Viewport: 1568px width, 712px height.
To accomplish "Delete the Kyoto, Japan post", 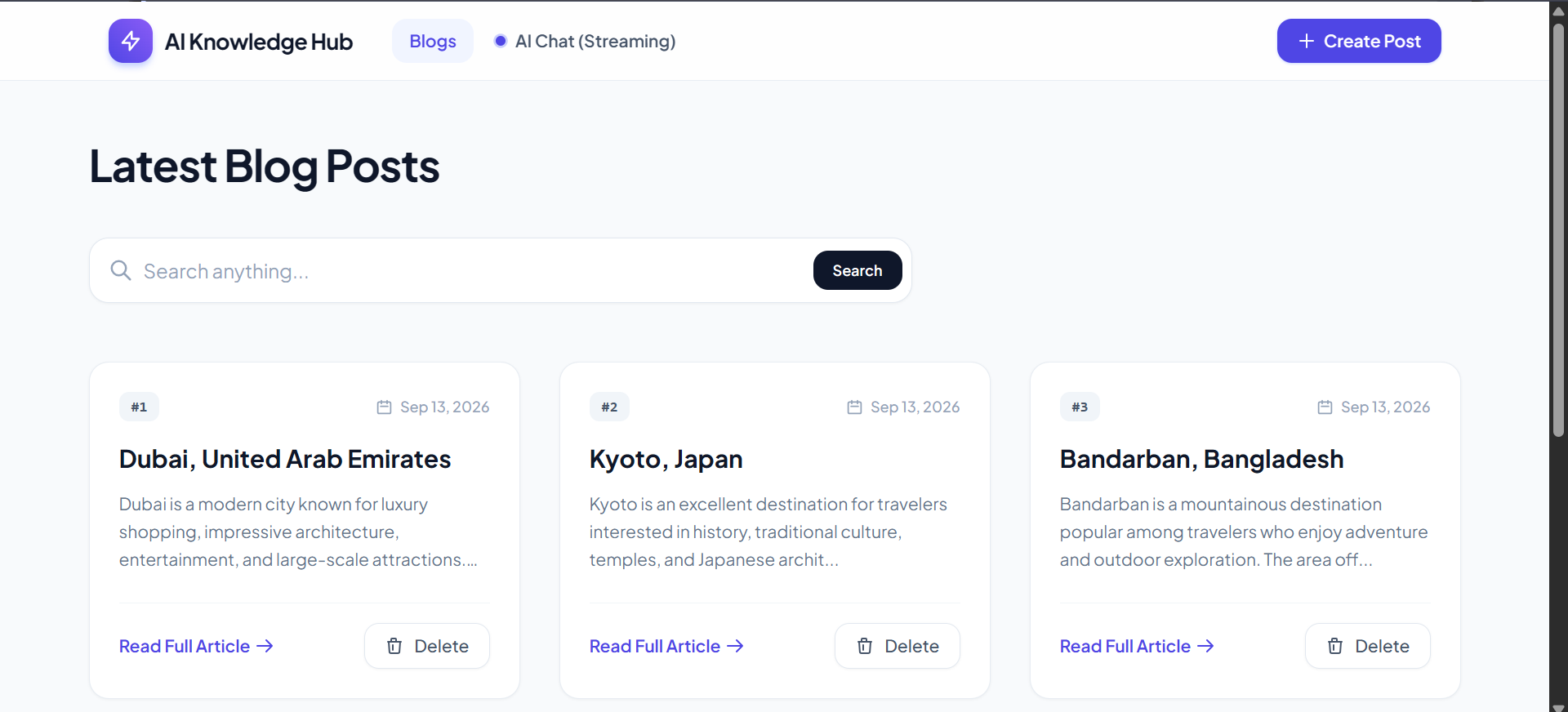I will coord(898,646).
